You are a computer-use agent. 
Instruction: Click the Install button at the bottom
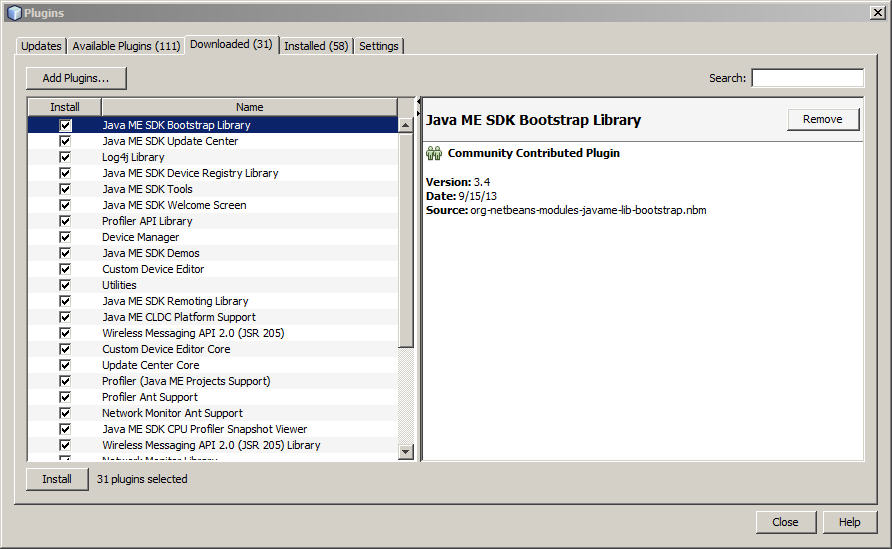57,479
